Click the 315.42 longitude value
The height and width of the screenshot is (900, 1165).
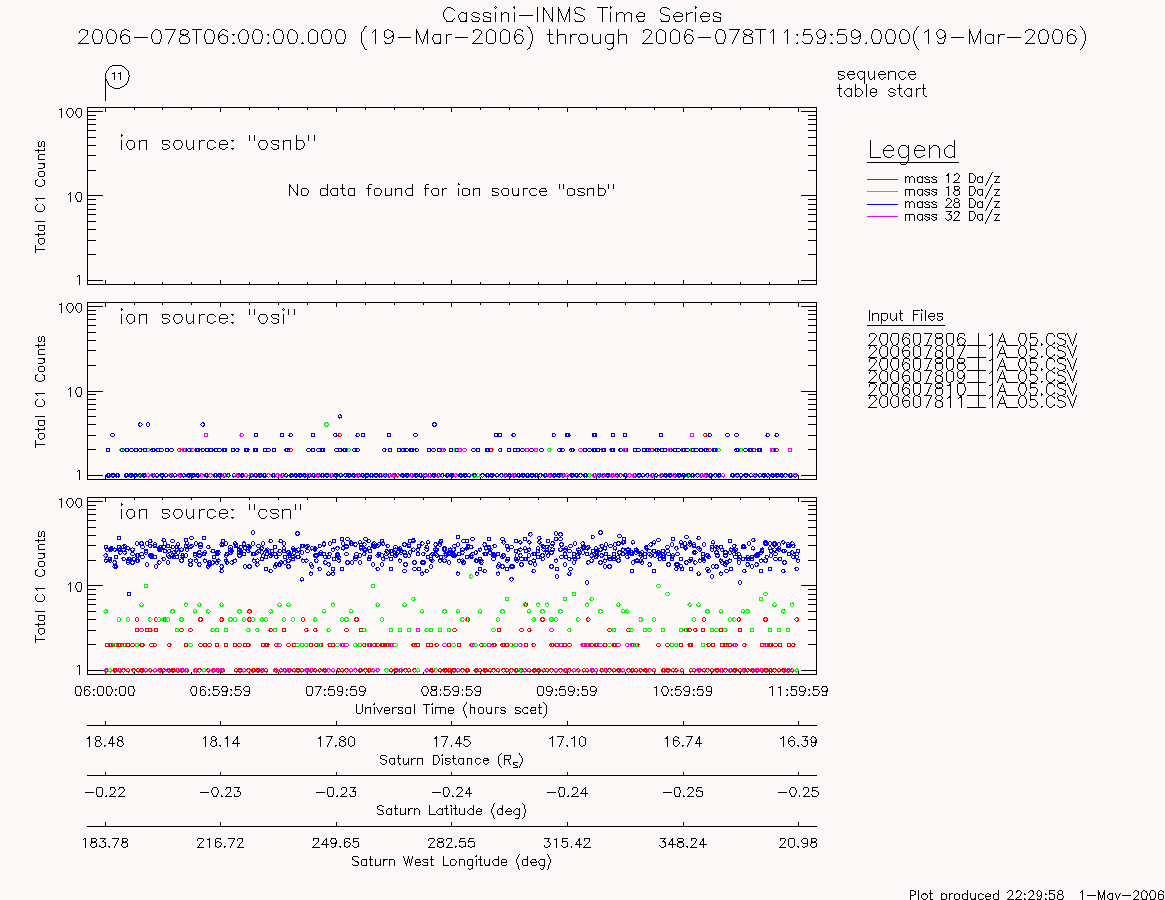(567, 843)
